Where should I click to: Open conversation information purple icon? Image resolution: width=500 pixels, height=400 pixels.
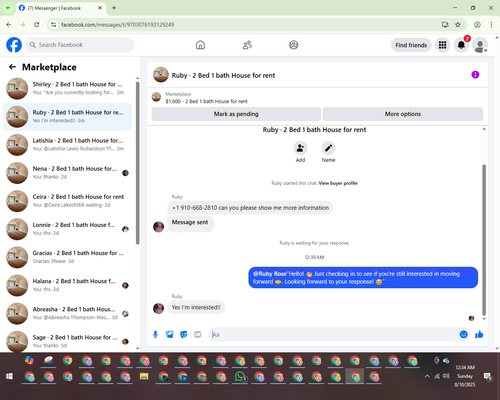pyautogui.click(x=475, y=75)
